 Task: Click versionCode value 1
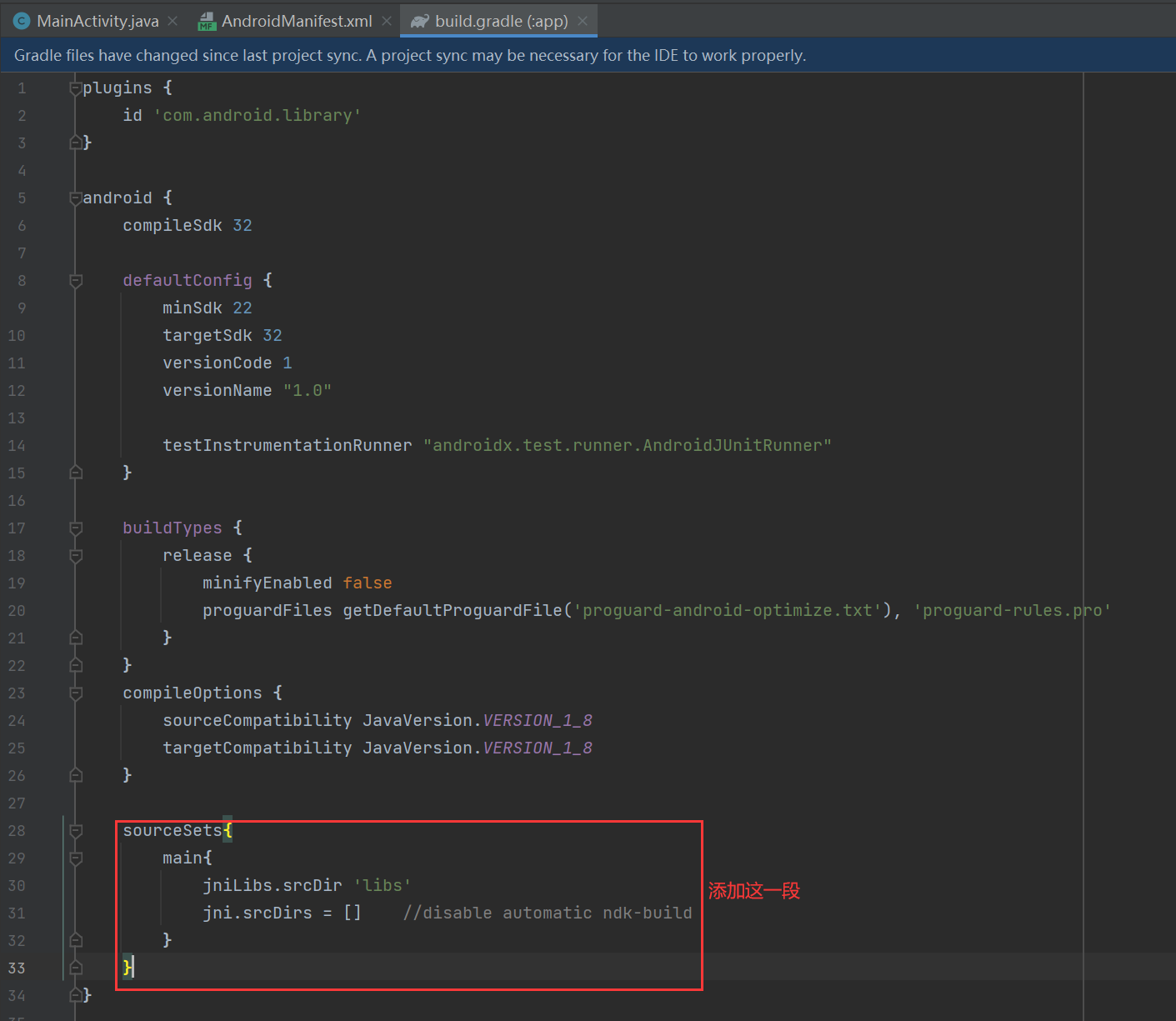coord(288,363)
